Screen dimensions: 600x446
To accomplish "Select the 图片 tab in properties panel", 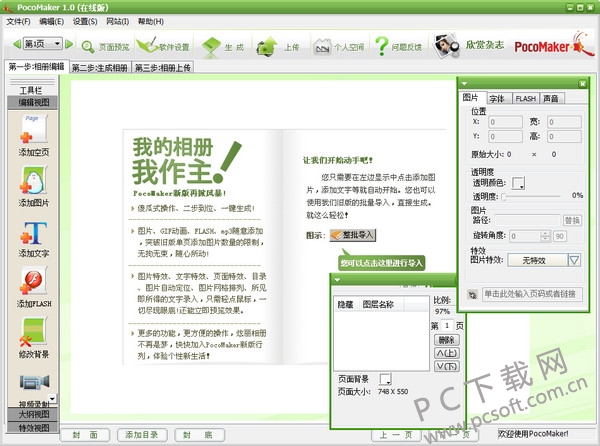I will tap(472, 98).
